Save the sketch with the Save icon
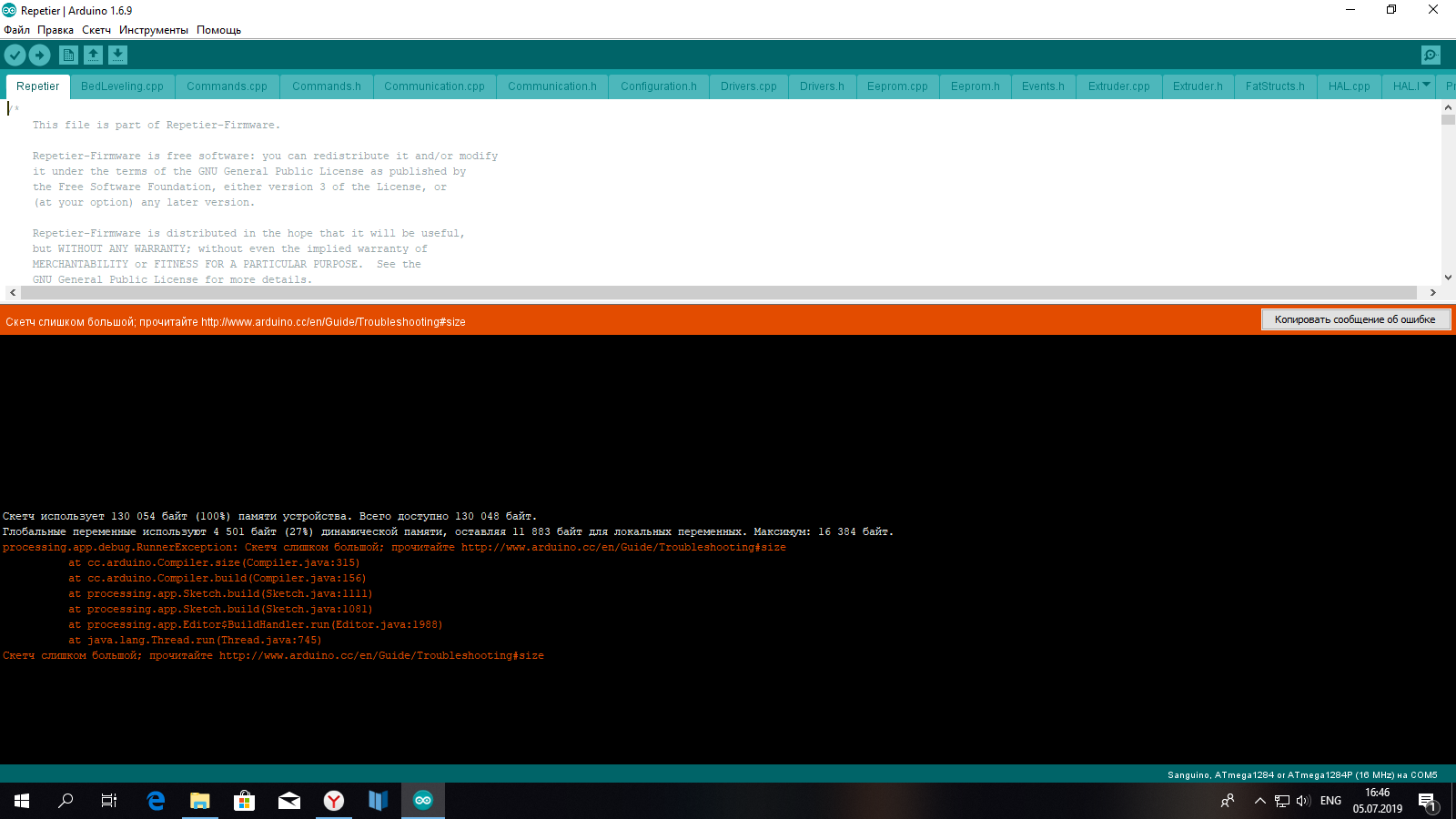 pyautogui.click(x=117, y=56)
